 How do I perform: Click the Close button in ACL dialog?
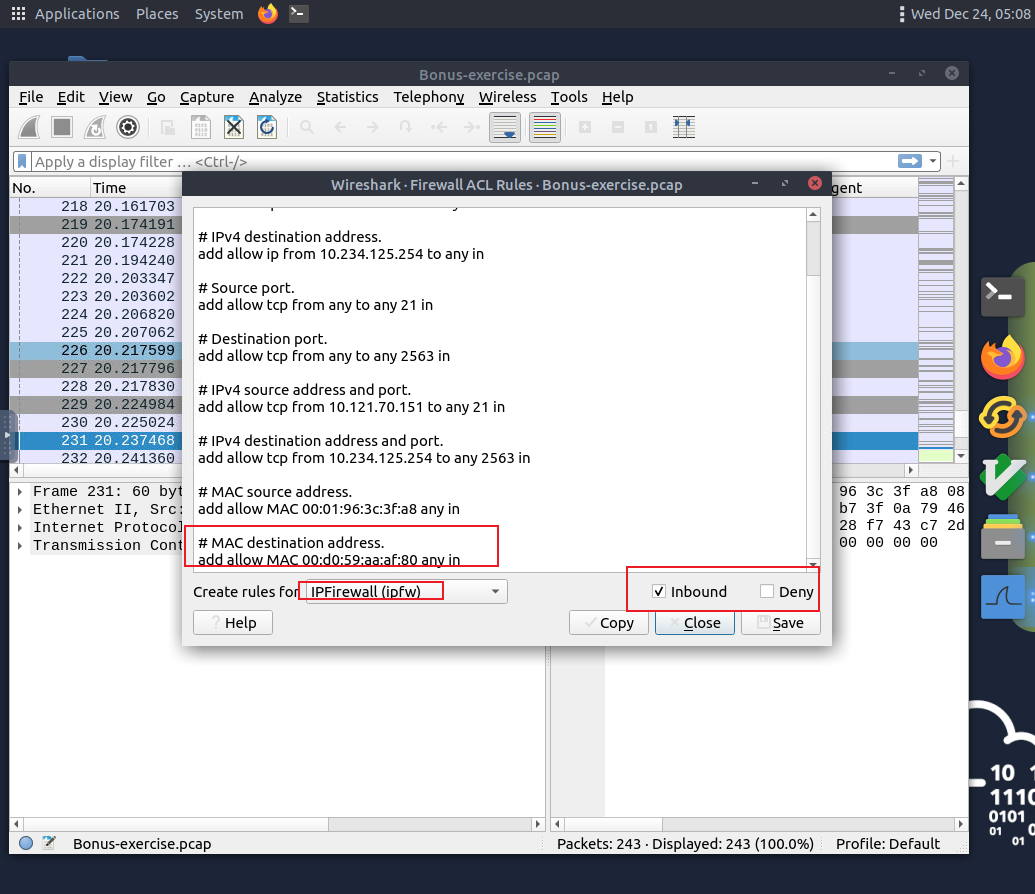[x=694, y=623]
